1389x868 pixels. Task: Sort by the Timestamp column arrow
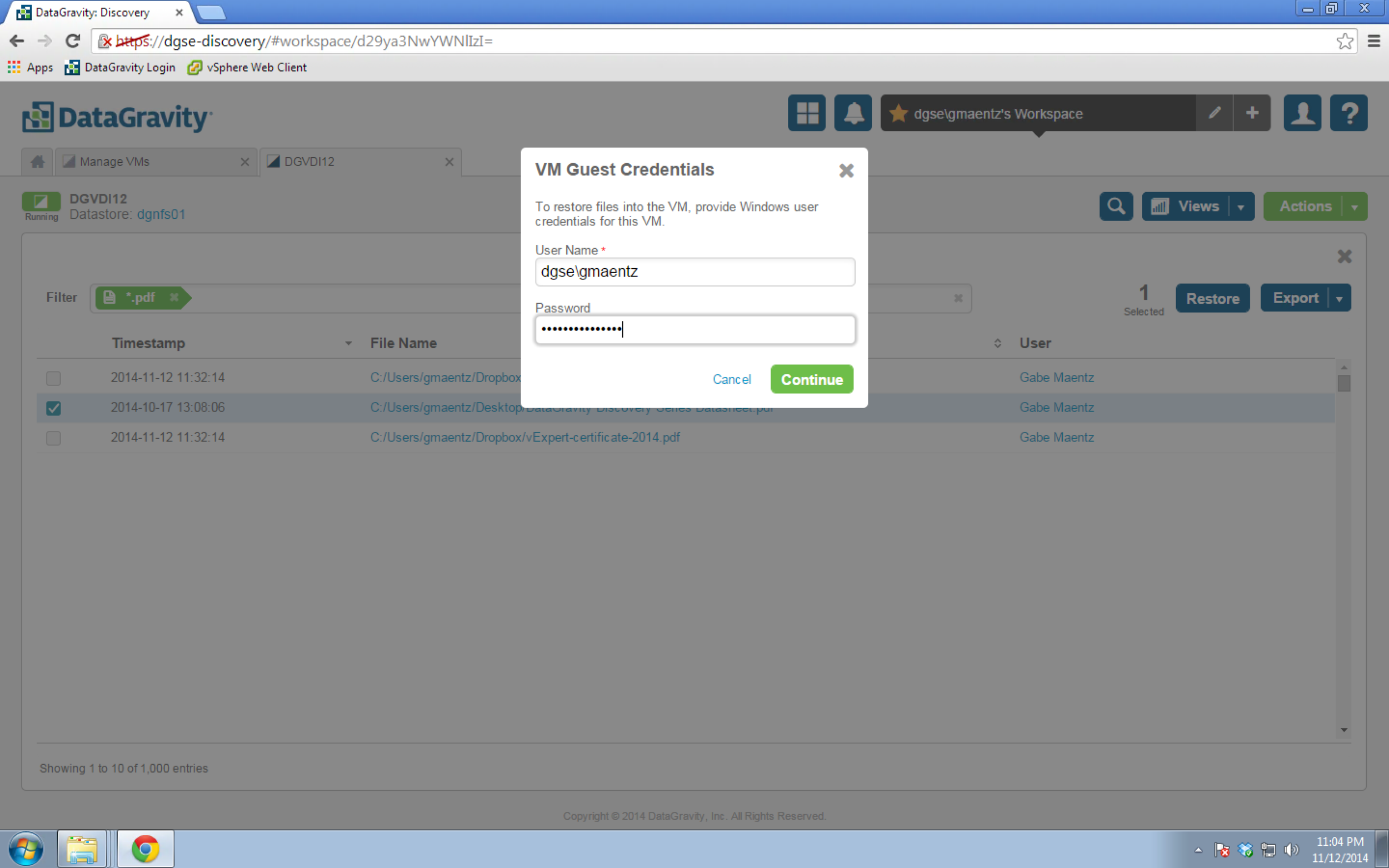point(348,343)
